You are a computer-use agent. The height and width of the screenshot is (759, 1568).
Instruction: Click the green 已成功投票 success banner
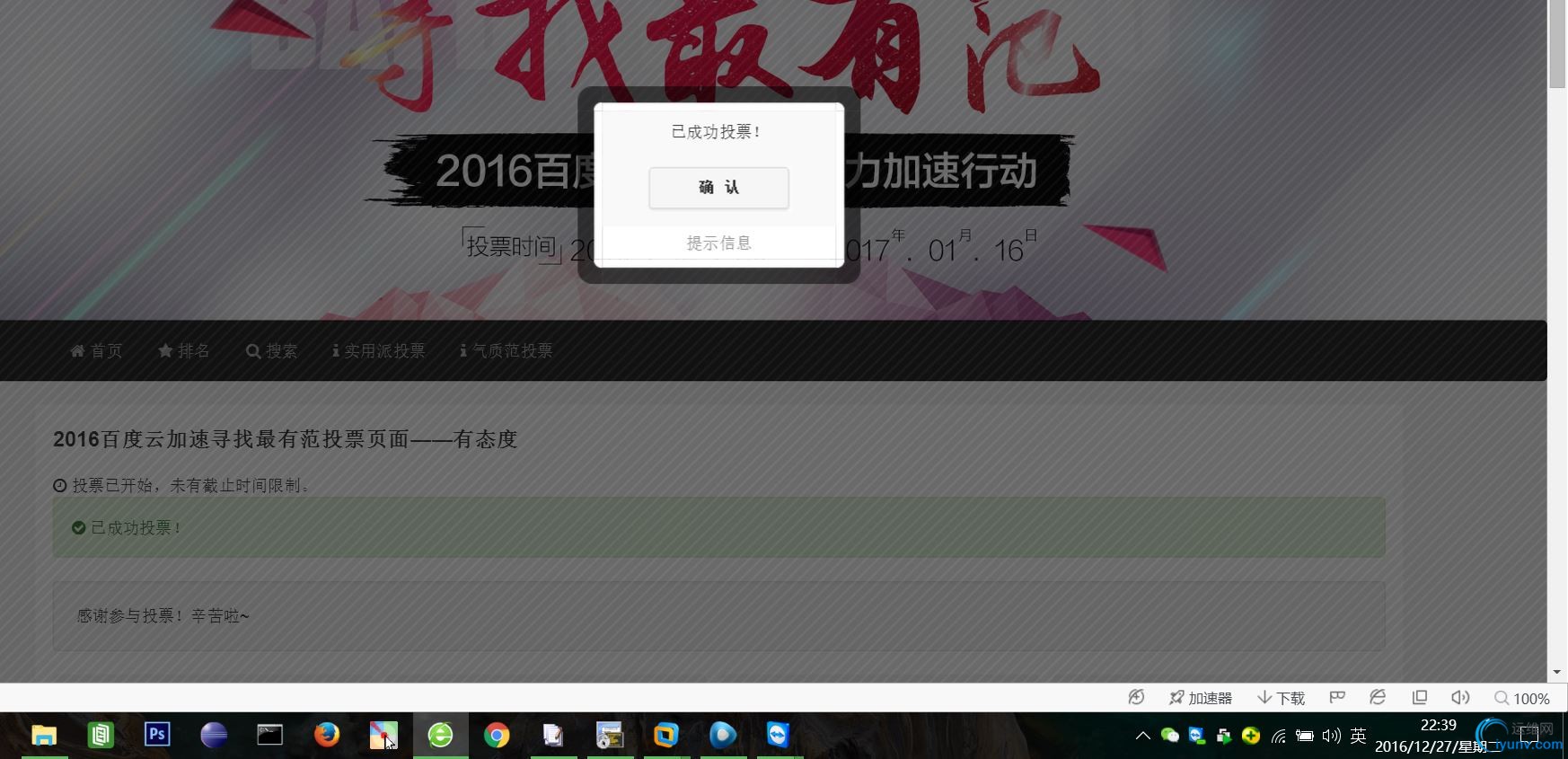(x=718, y=527)
